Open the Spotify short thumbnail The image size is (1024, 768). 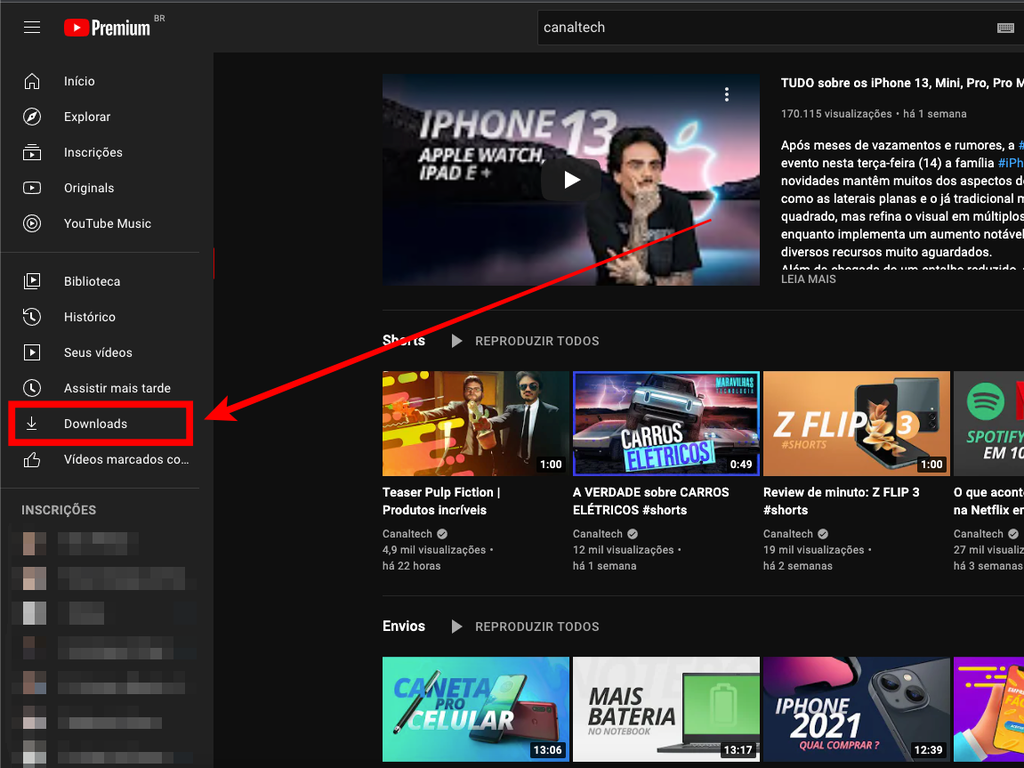tap(989, 423)
